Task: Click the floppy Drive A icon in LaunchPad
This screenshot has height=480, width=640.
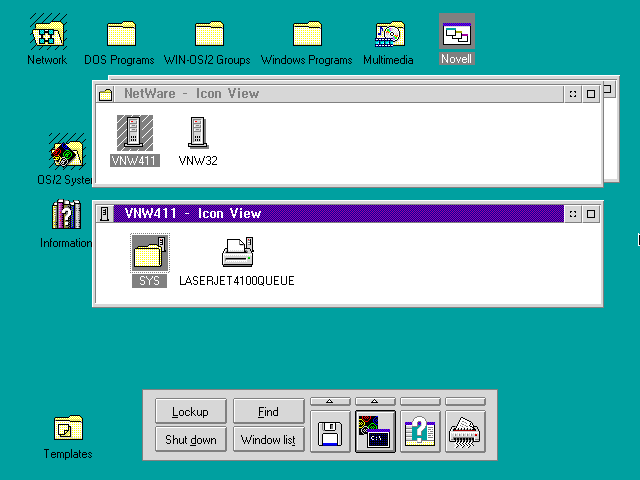Action: tap(330, 432)
